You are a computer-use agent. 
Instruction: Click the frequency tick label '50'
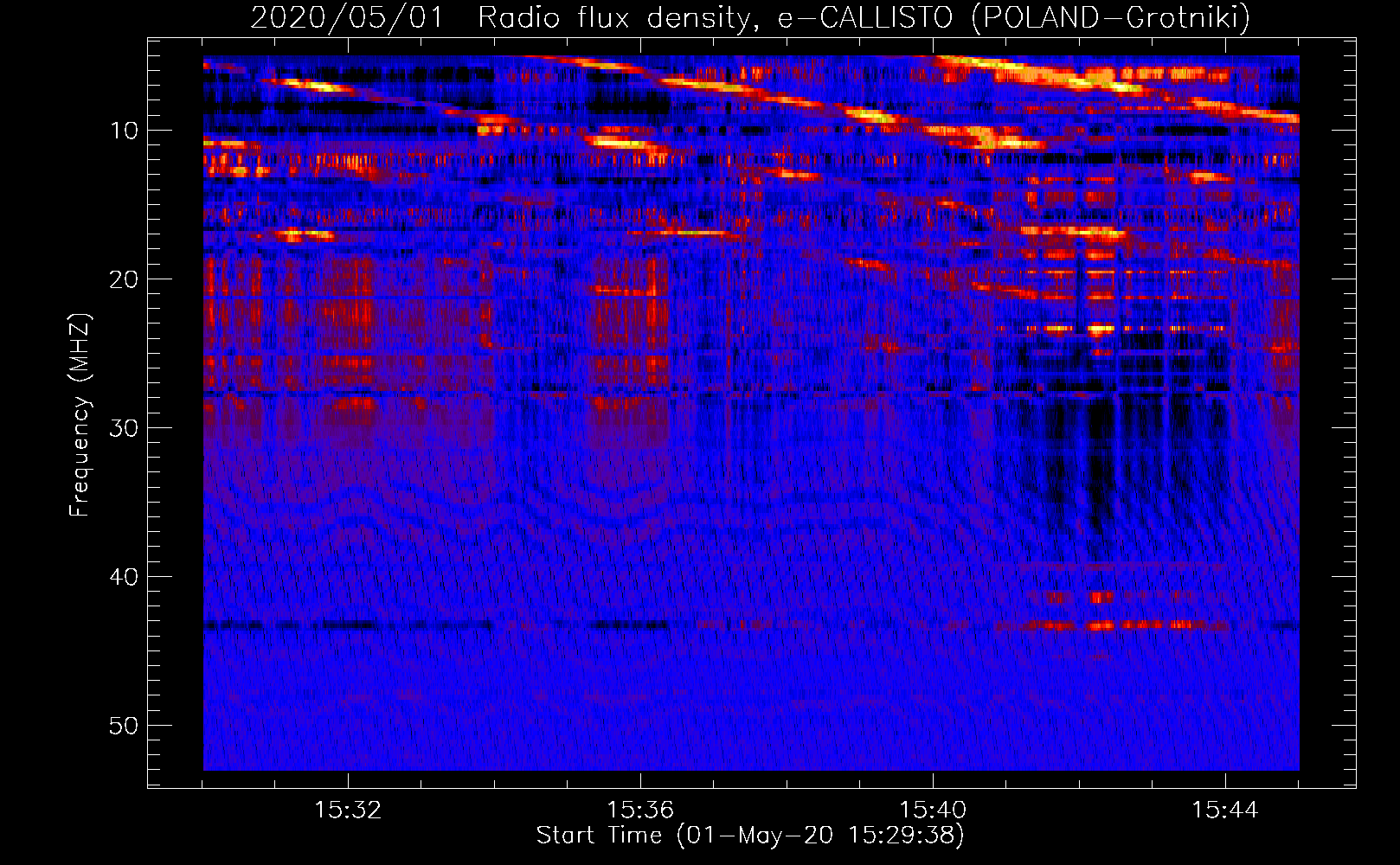125,726
